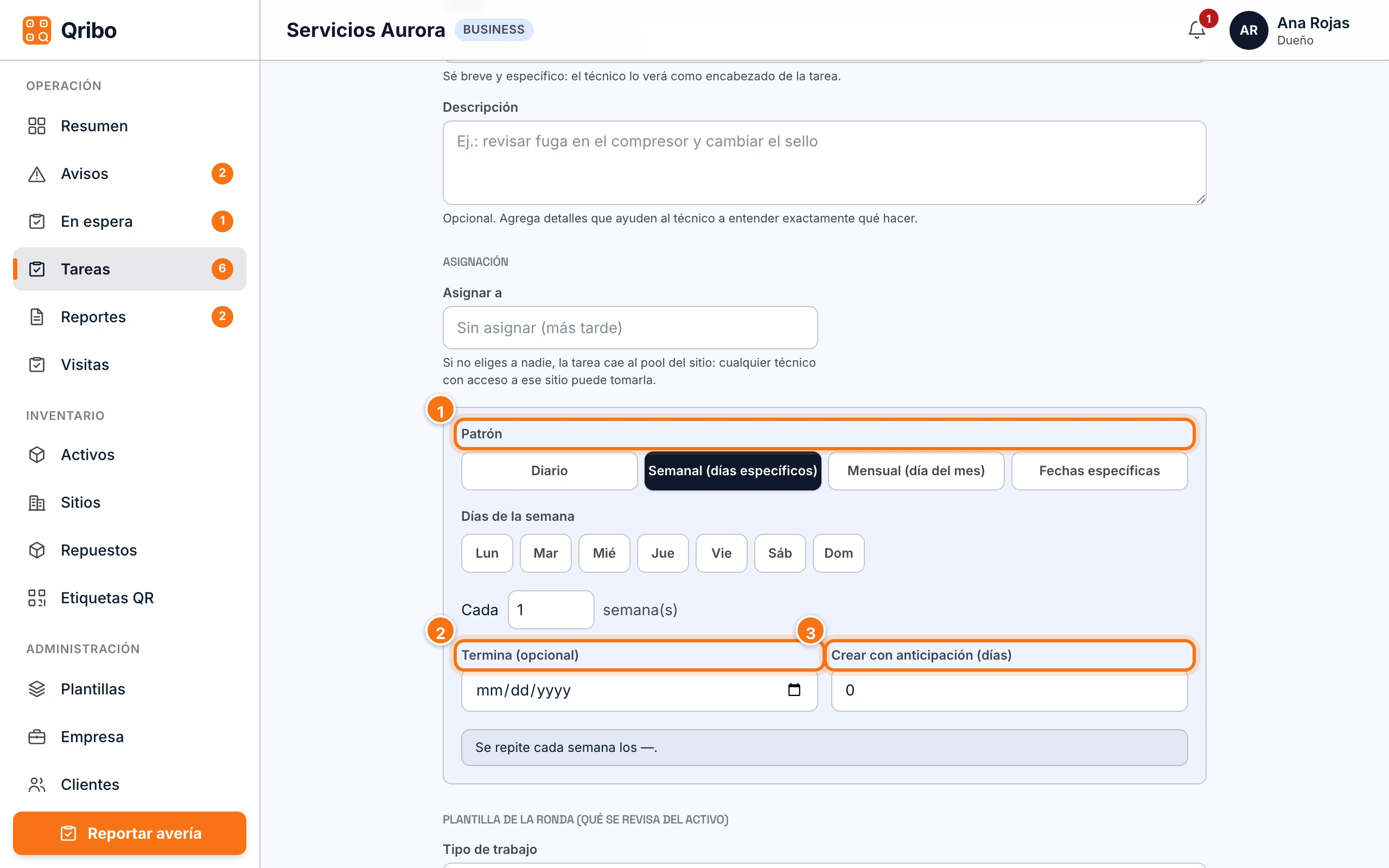Open calendar picker in Termina date field

[794, 690]
